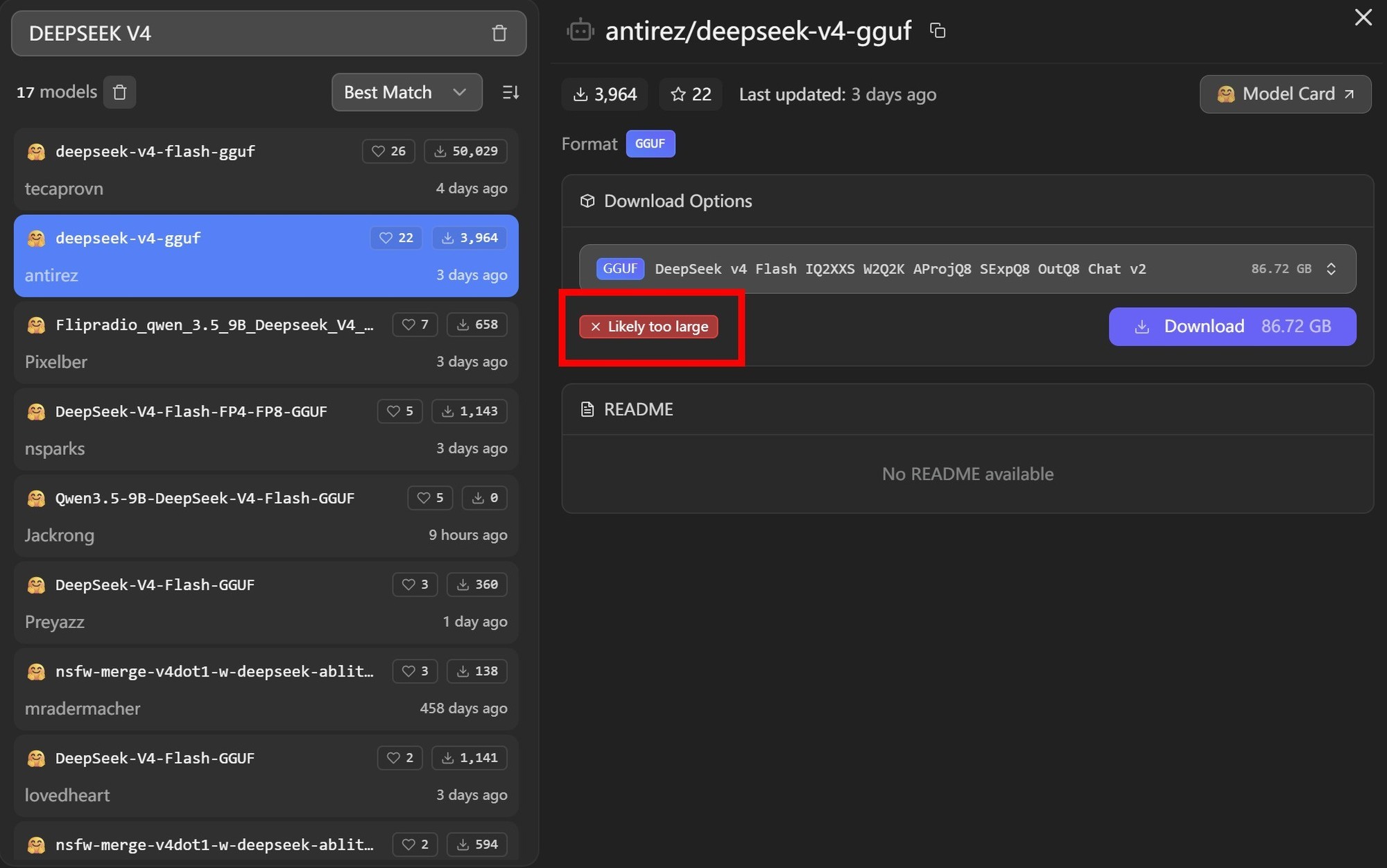The image size is (1387, 868).
Task: Select DeepSeek-V4-Flash-GGUF by lovedheart
Action: [x=266, y=776]
